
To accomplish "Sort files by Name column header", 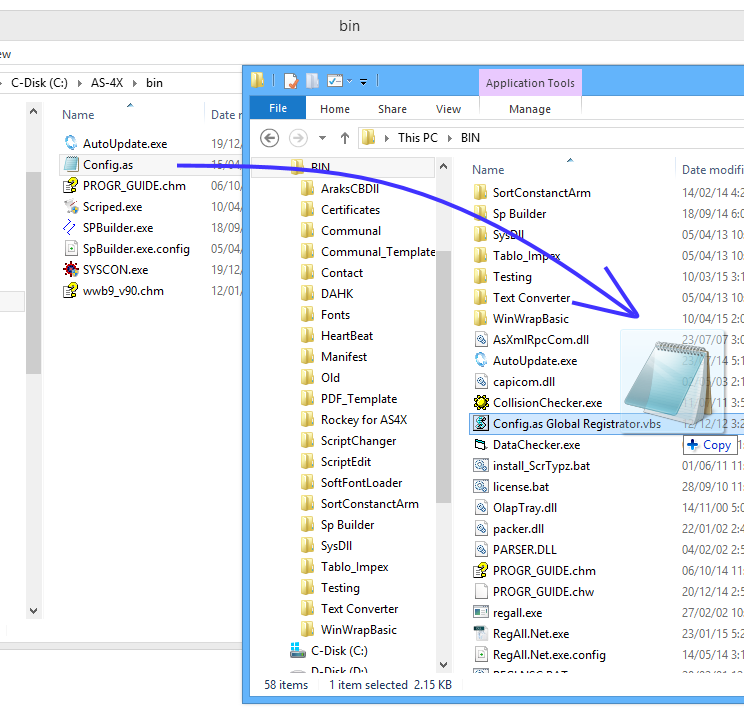I will point(488,170).
